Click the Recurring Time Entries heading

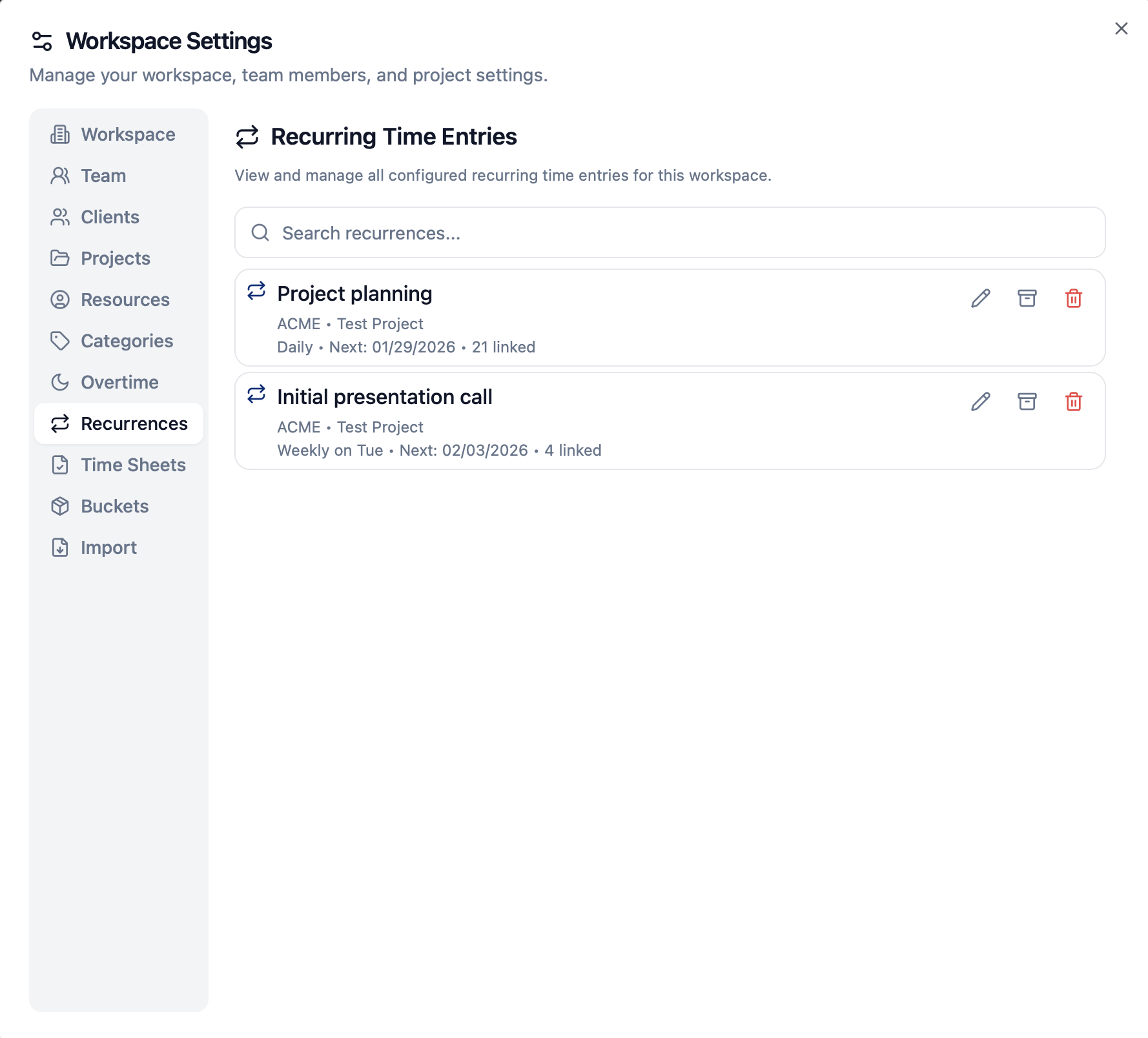394,137
